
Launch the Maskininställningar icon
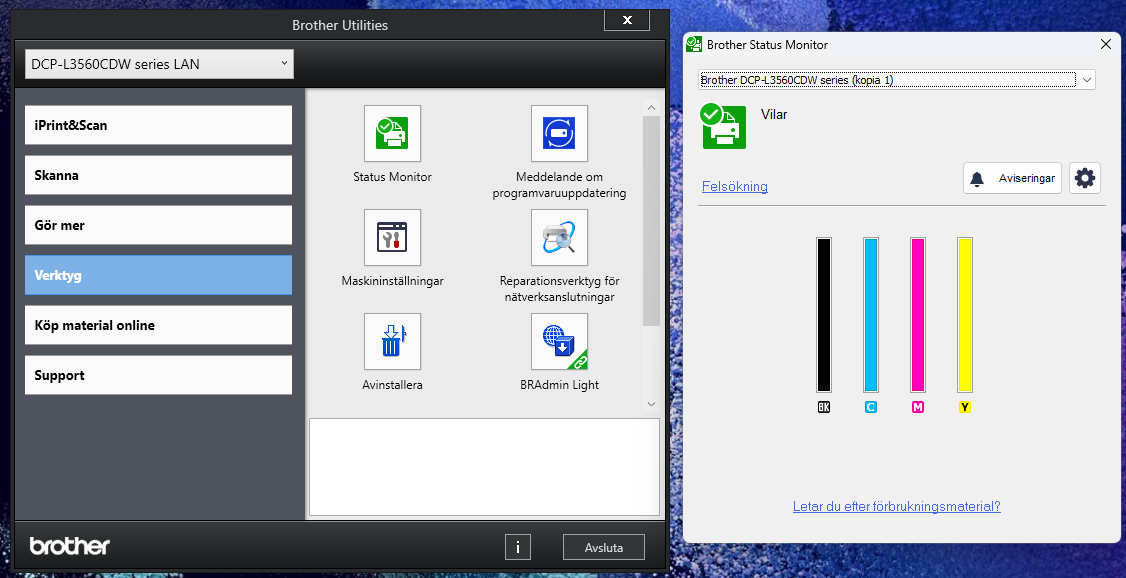(x=392, y=237)
